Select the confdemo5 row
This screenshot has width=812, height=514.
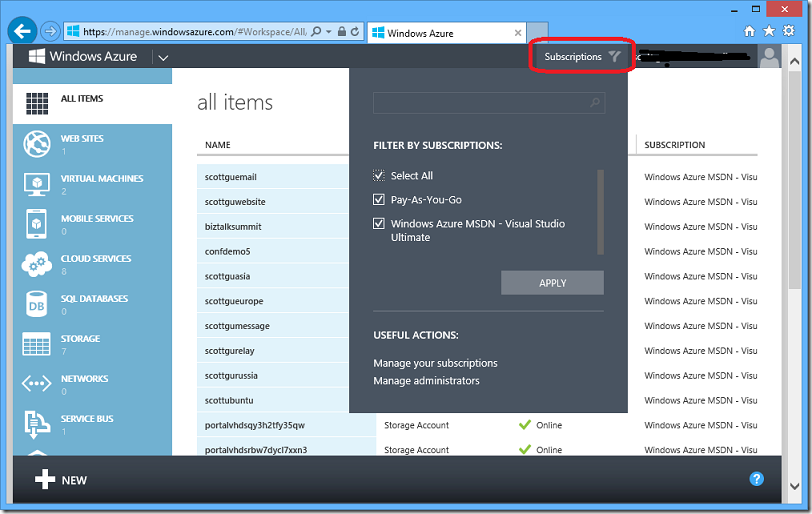point(272,251)
